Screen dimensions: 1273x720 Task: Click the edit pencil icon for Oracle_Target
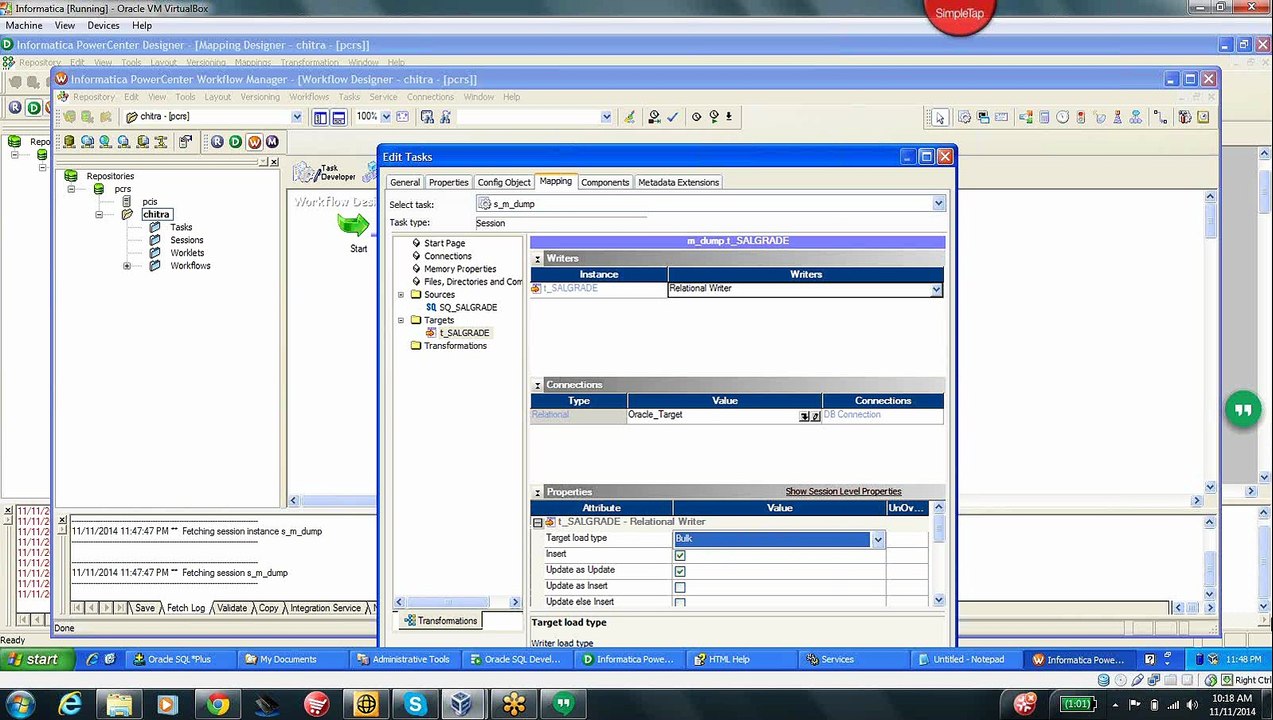(815, 416)
